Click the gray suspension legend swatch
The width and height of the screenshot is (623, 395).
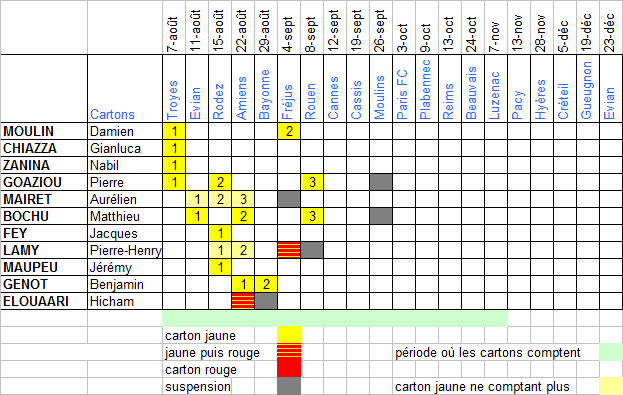pos(289,386)
